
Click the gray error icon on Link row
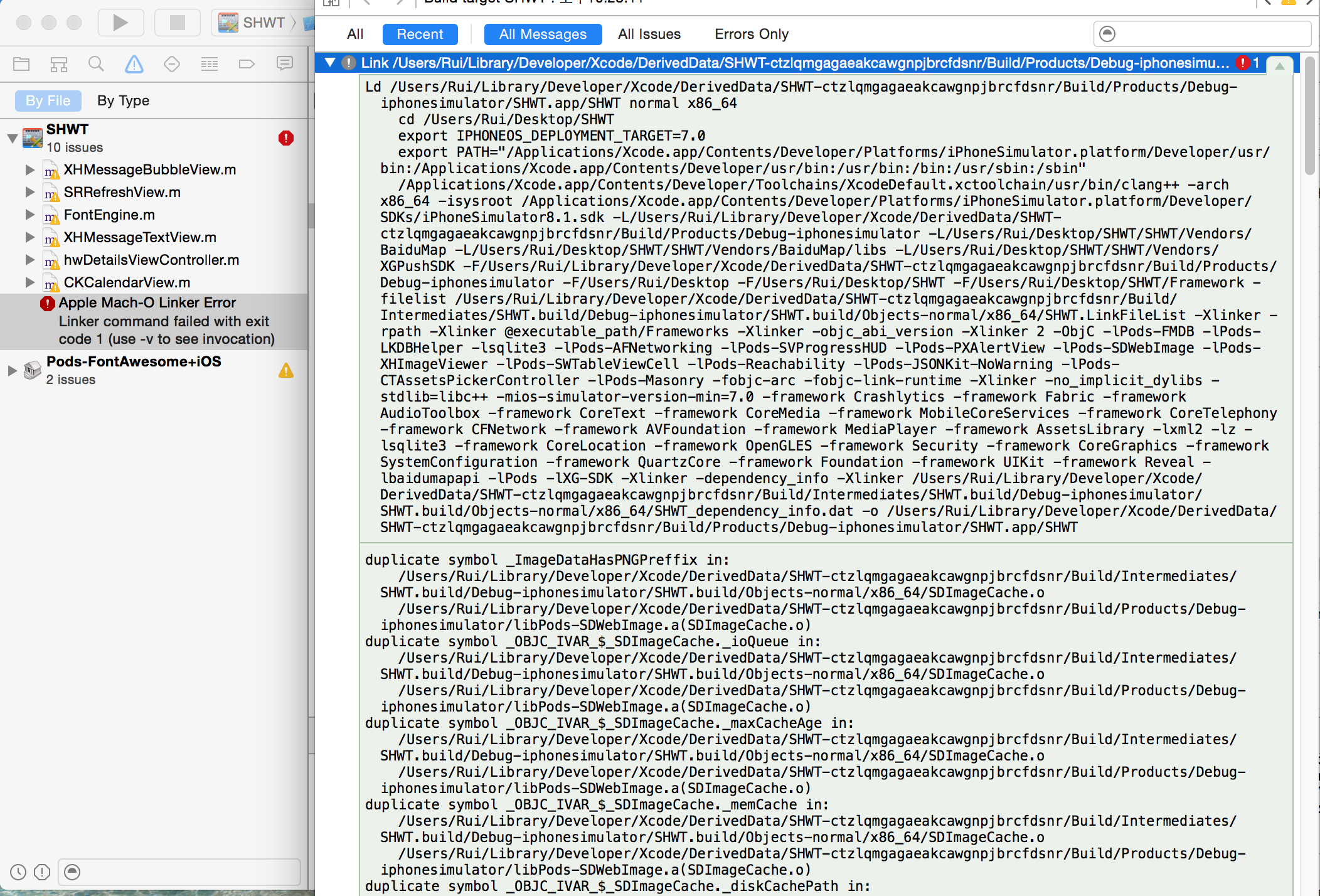coord(349,63)
